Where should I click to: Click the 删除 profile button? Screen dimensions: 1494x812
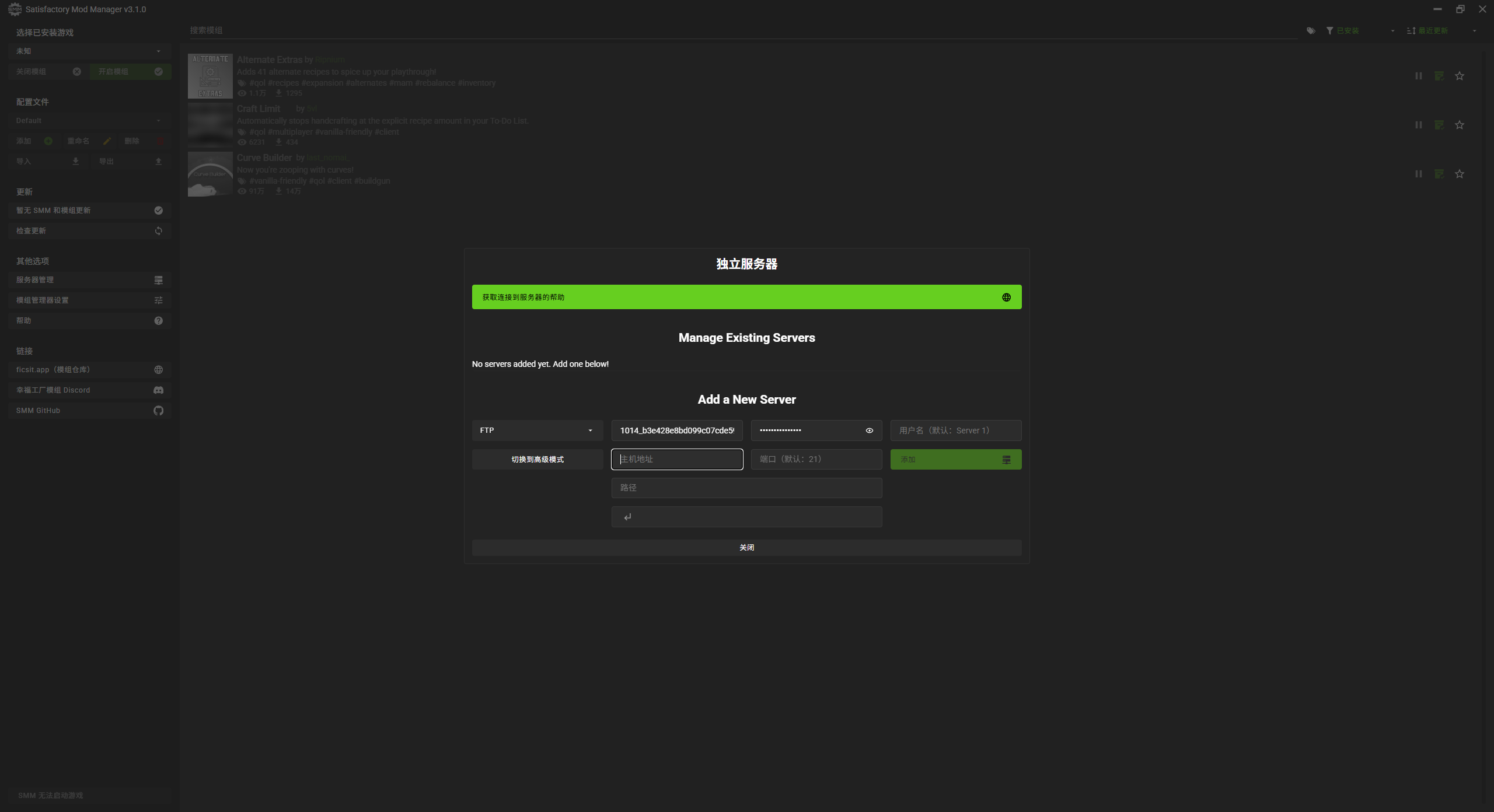click(x=144, y=141)
